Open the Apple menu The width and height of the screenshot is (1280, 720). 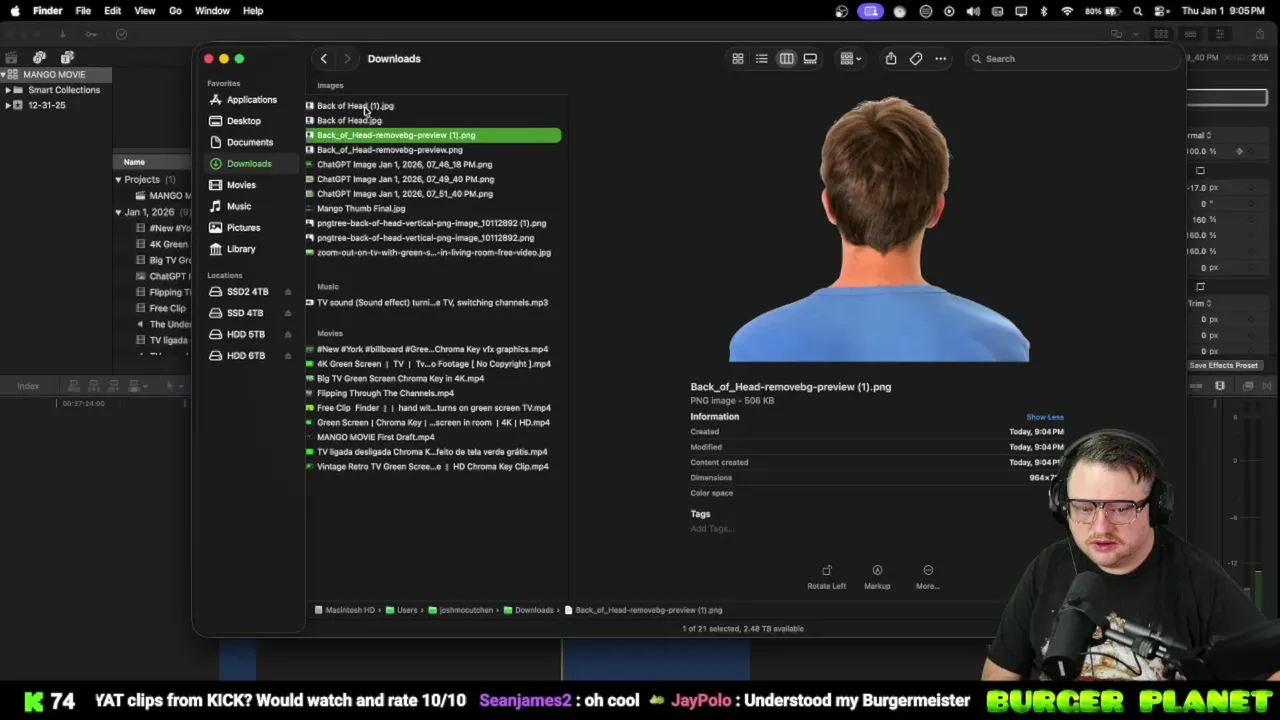coord(15,11)
